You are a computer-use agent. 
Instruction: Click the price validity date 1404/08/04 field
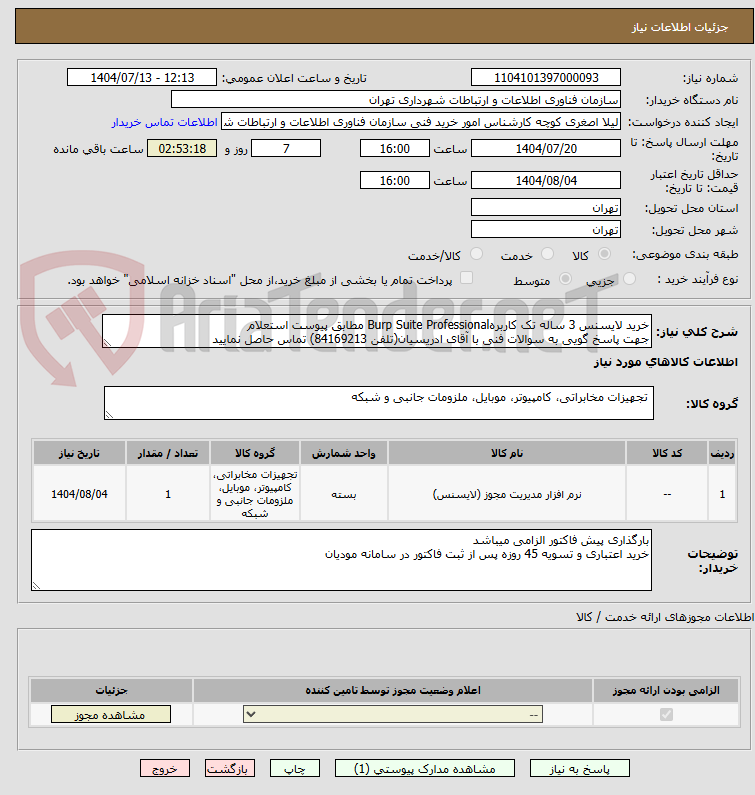[546, 180]
